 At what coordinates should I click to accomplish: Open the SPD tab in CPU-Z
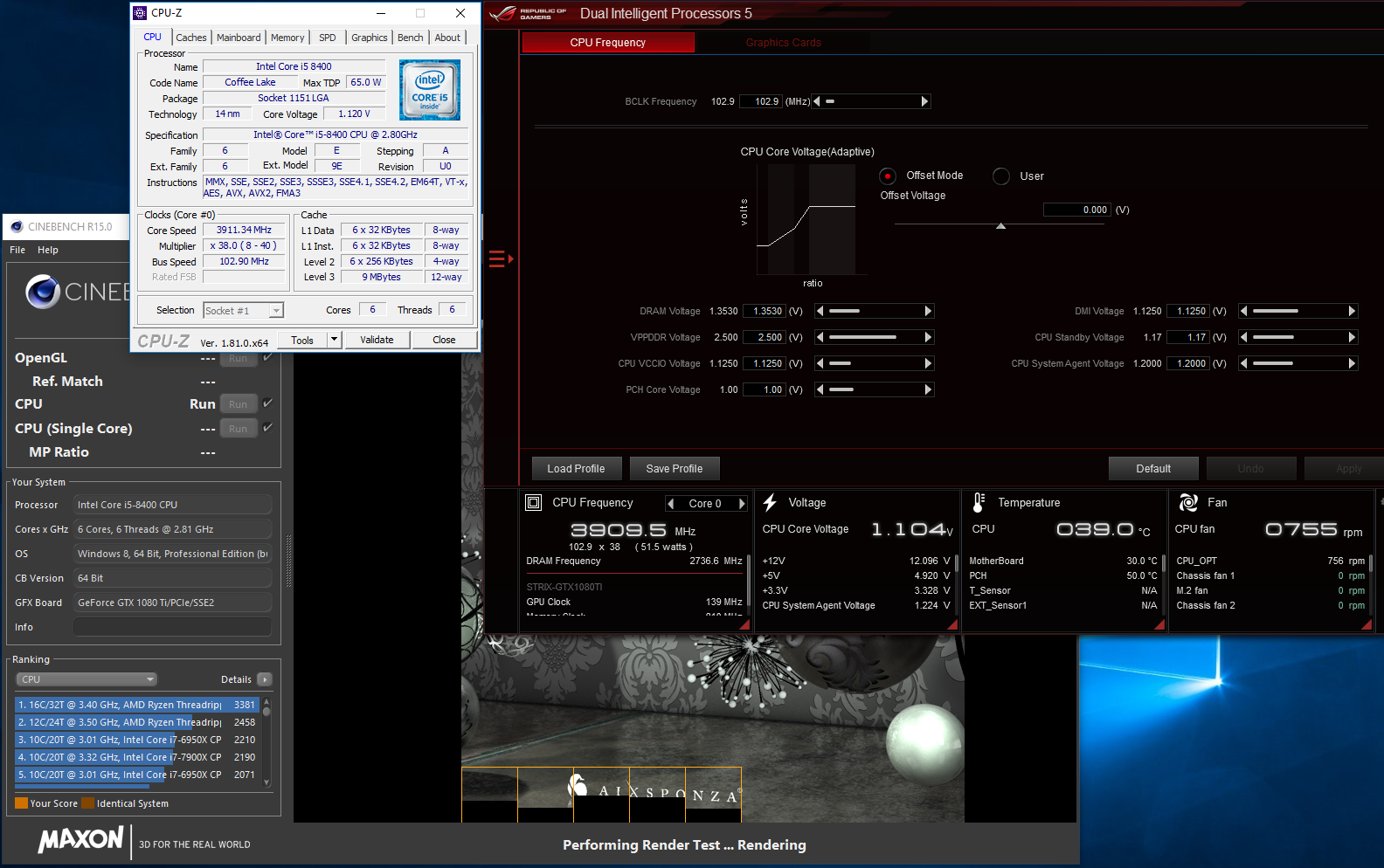point(328,38)
